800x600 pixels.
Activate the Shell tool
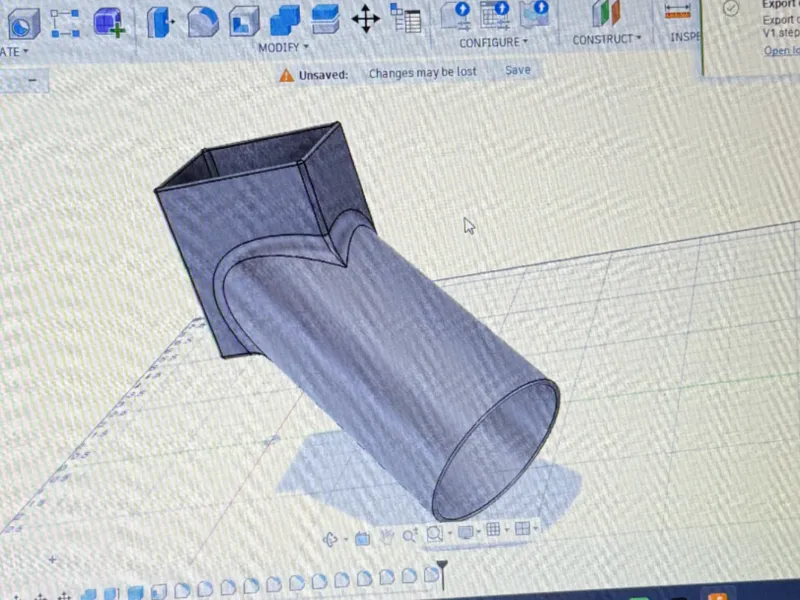(243, 21)
